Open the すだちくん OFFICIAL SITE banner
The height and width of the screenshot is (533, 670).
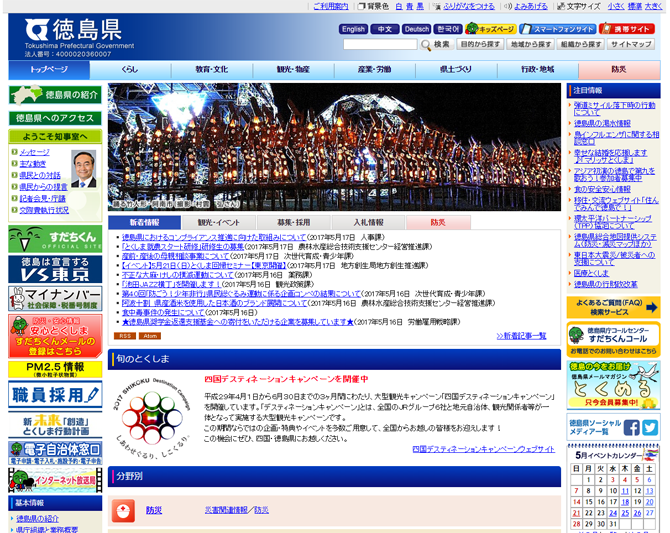[x=55, y=239]
